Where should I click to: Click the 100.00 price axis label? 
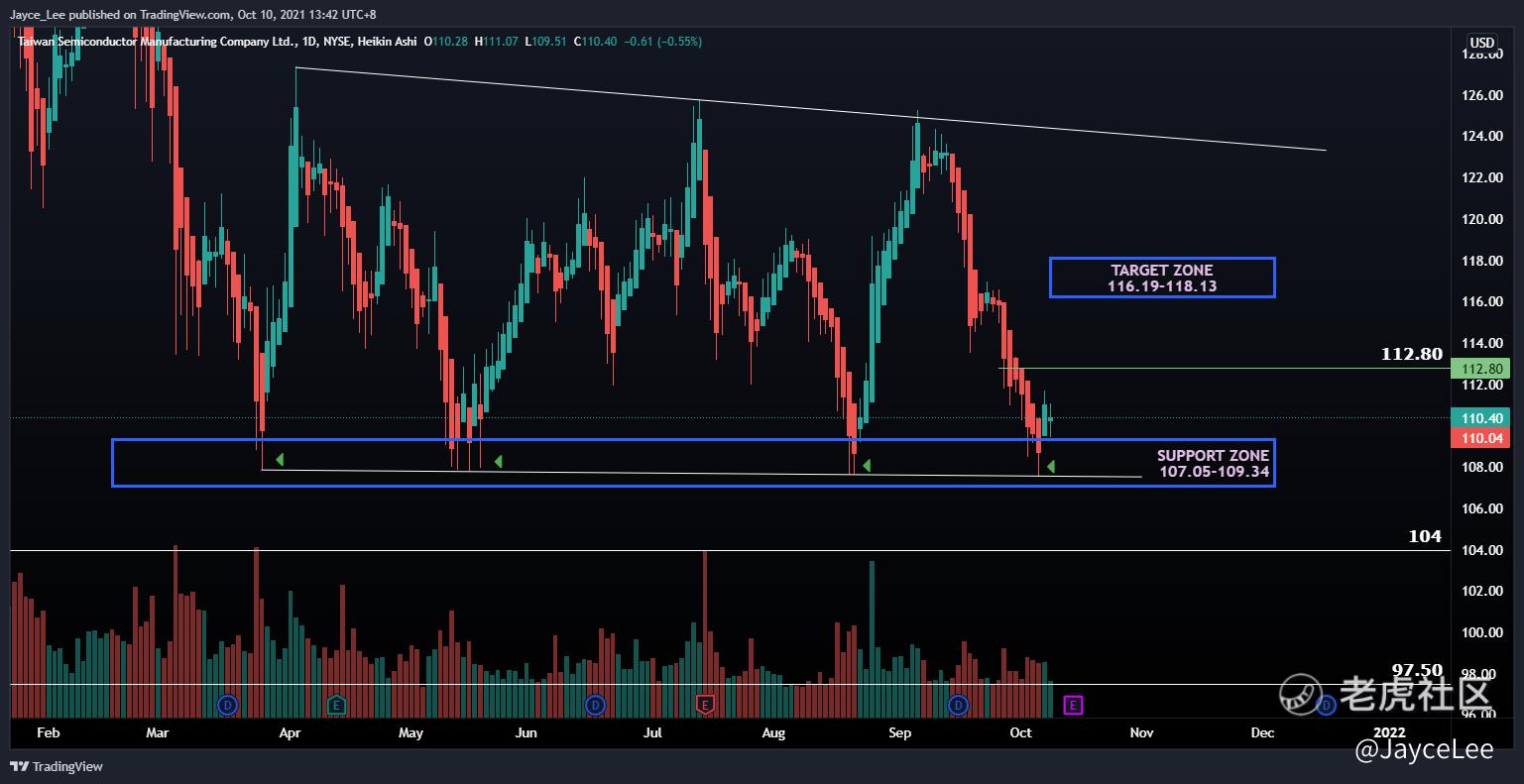[x=1481, y=632]
